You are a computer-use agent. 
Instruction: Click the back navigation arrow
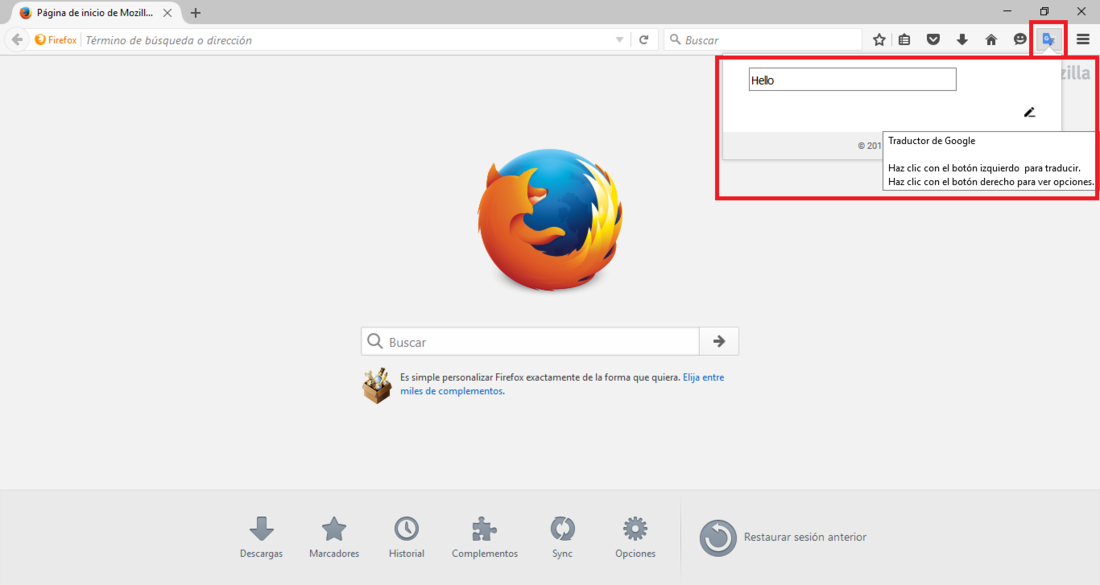click(x=17, y=40)
